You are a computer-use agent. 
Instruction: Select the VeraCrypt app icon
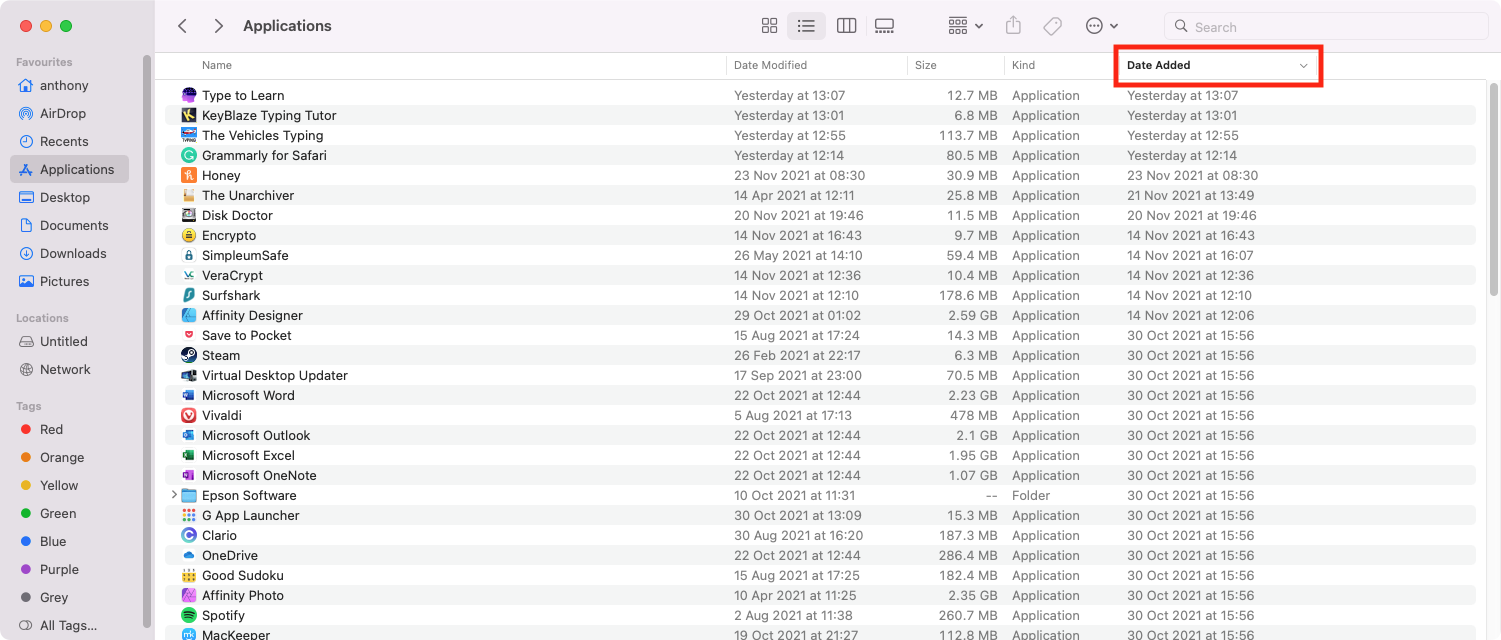pyautogui.click(x=189, y=275)
